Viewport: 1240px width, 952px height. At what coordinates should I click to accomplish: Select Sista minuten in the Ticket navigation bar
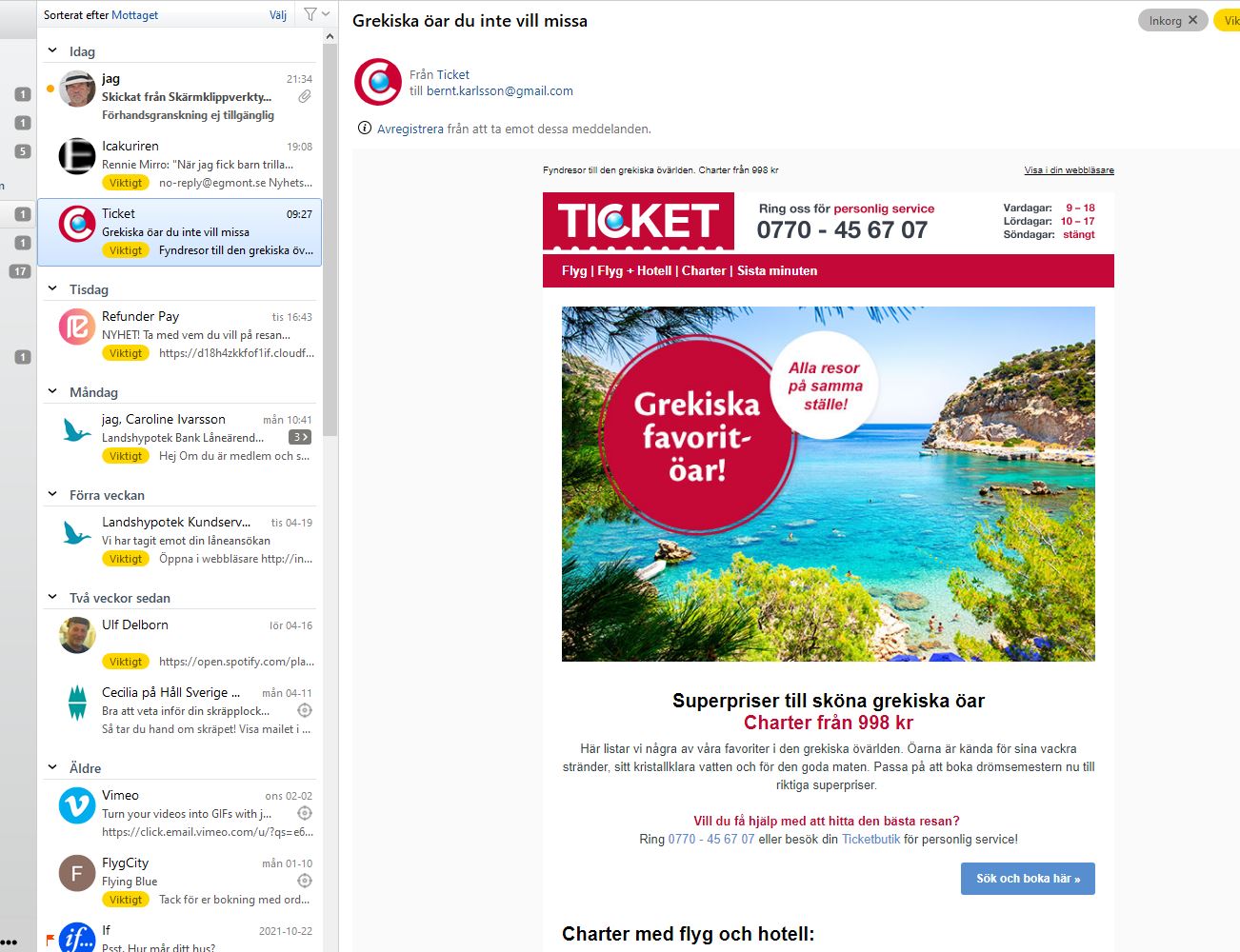[777, 270]
